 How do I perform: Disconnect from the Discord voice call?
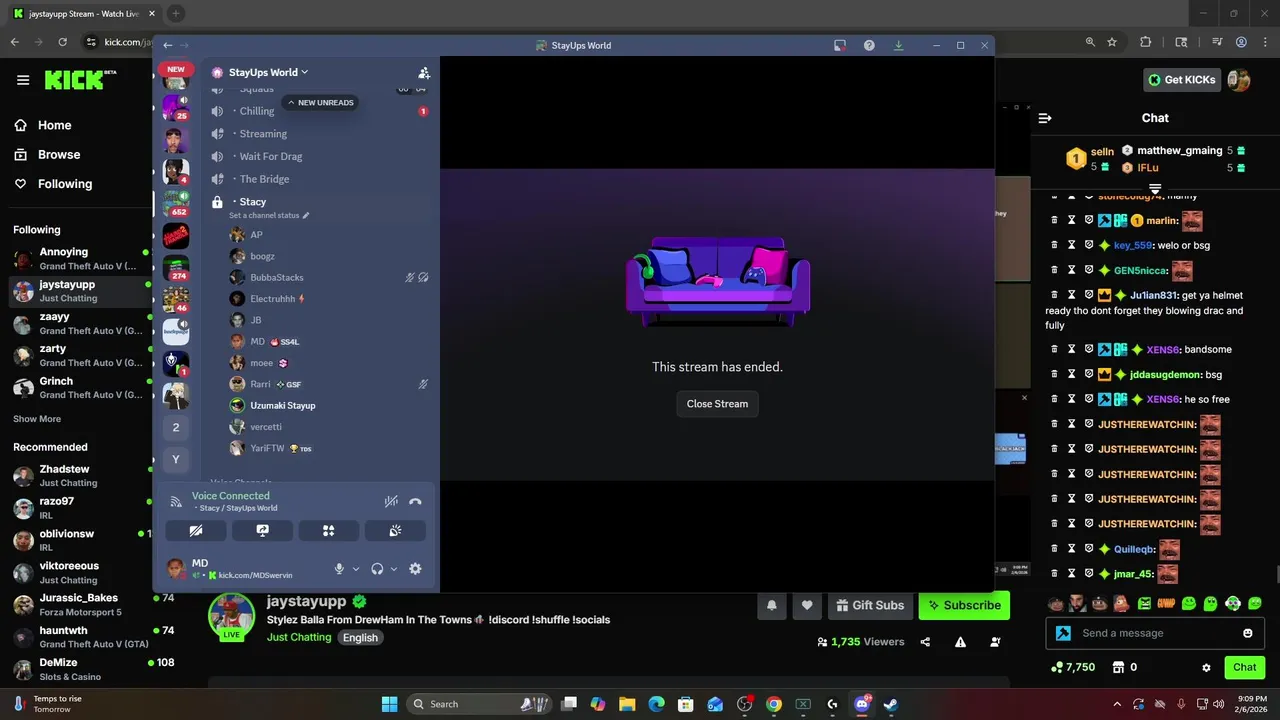pyautogui.click(x=415, y=501)
